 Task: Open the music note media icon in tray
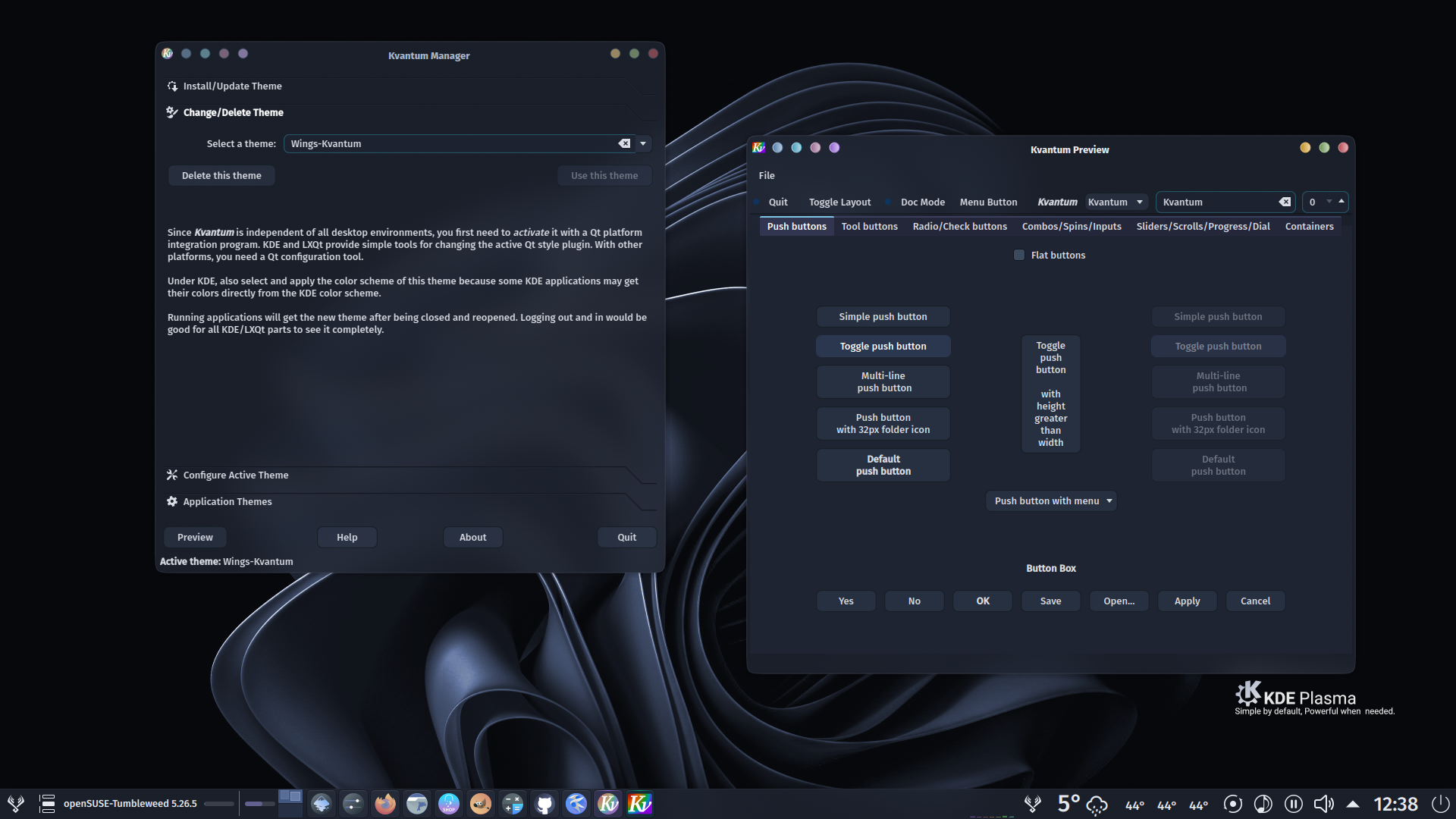(1263, 804)
